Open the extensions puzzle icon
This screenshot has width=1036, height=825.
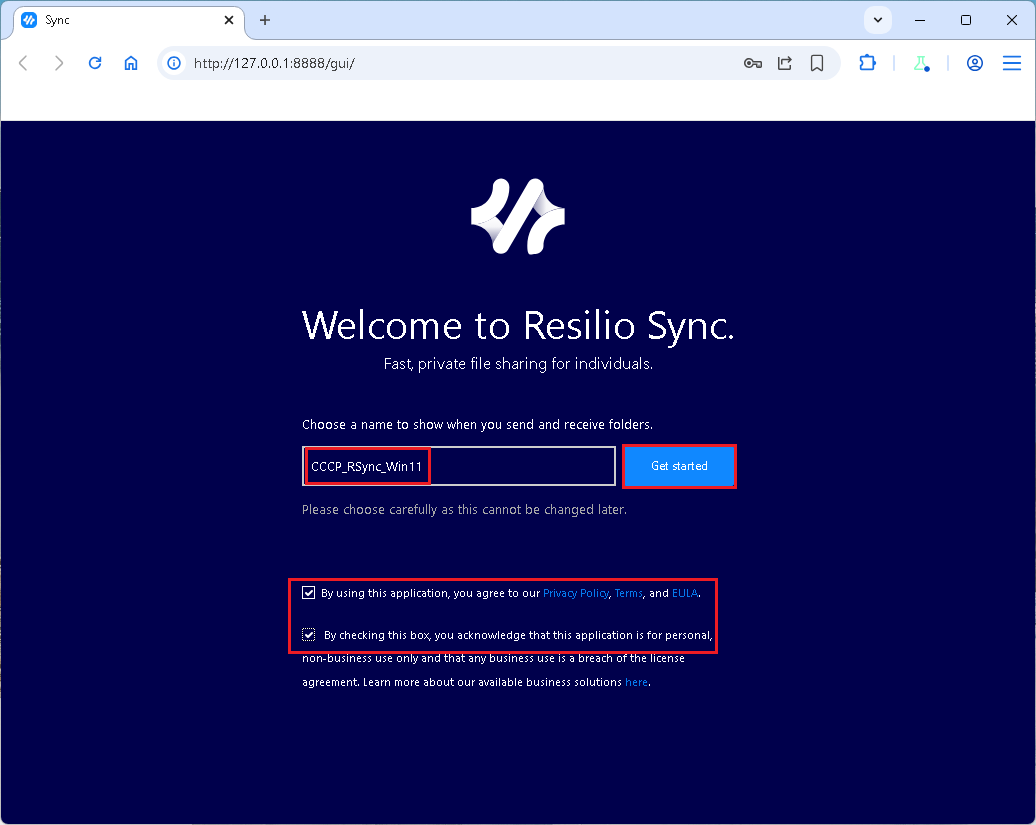pyautogui.click(x=868, y=63)
